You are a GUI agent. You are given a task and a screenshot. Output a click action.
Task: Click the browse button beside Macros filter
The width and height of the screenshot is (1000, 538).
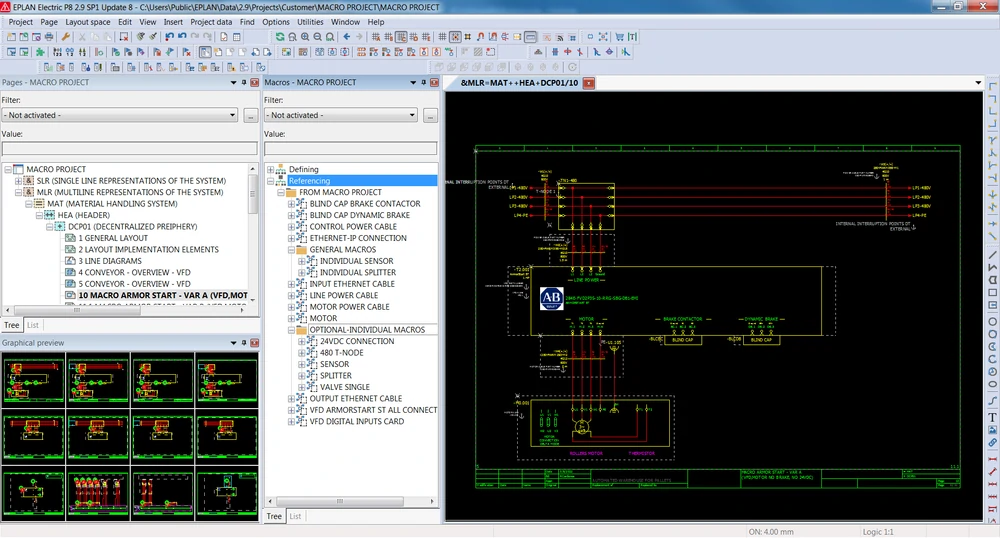click(430, 115)
